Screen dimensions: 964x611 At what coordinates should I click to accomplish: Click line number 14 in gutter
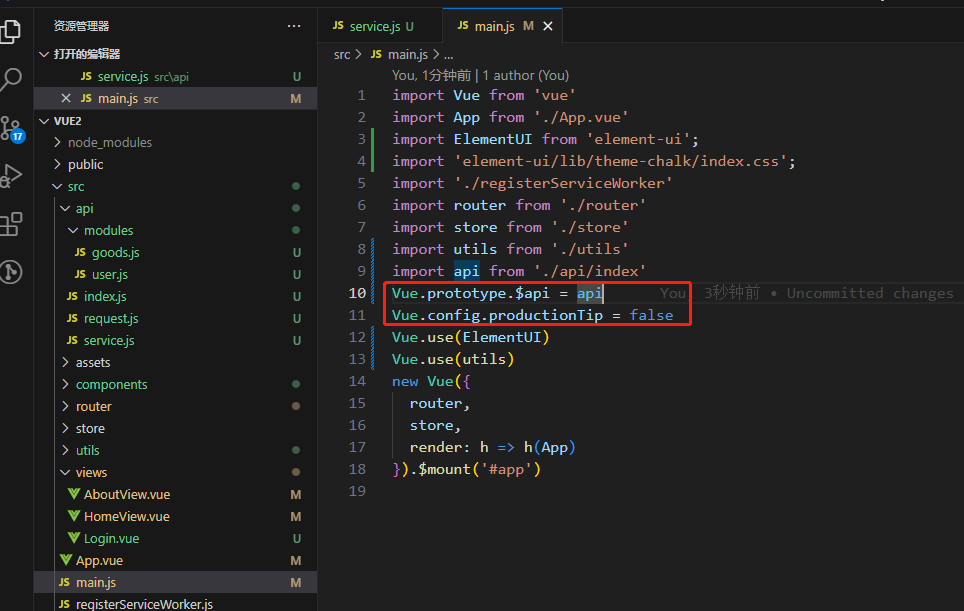(x=357, y=381)
